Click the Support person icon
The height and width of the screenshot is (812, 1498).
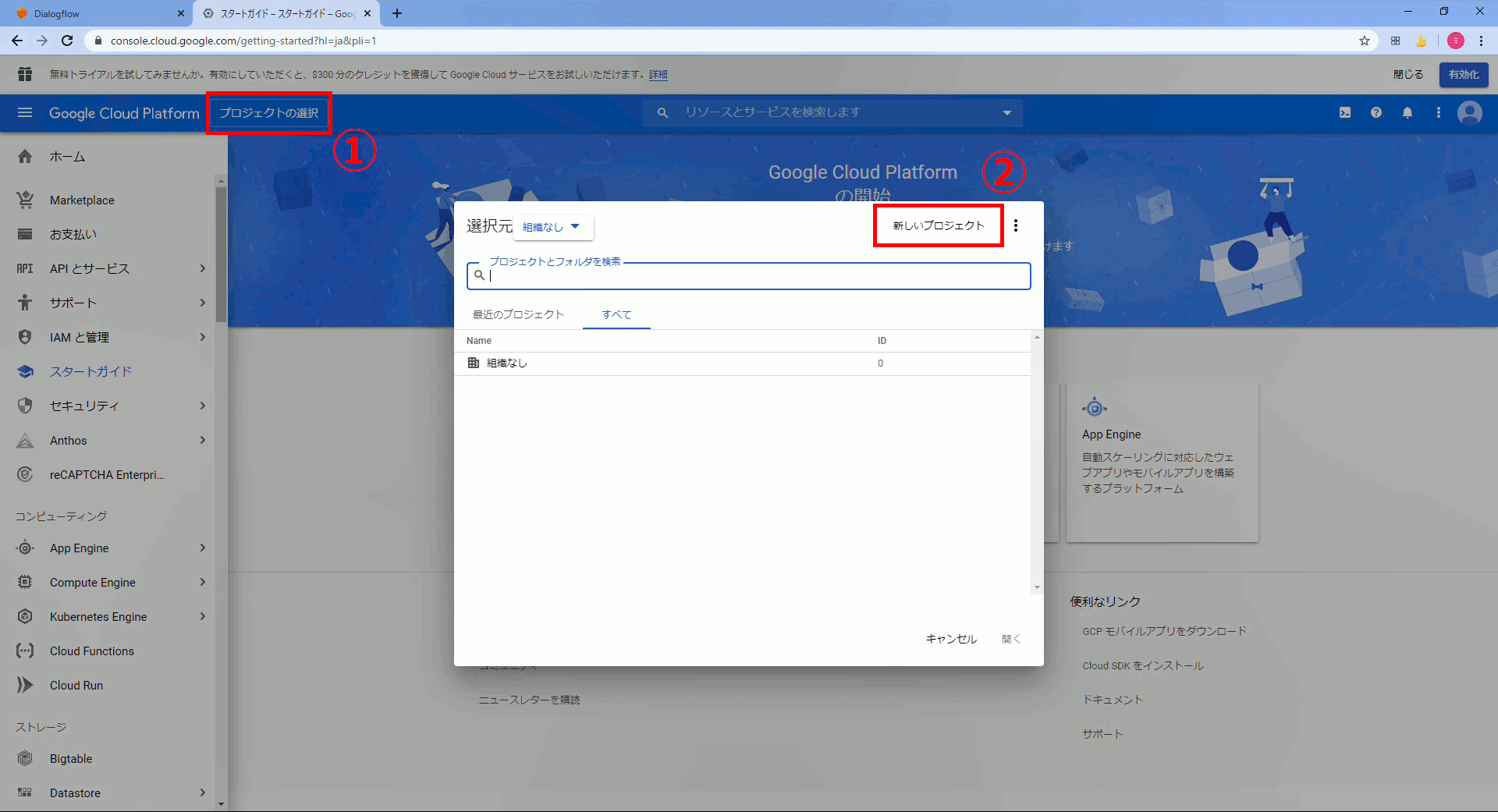(25, 303)
